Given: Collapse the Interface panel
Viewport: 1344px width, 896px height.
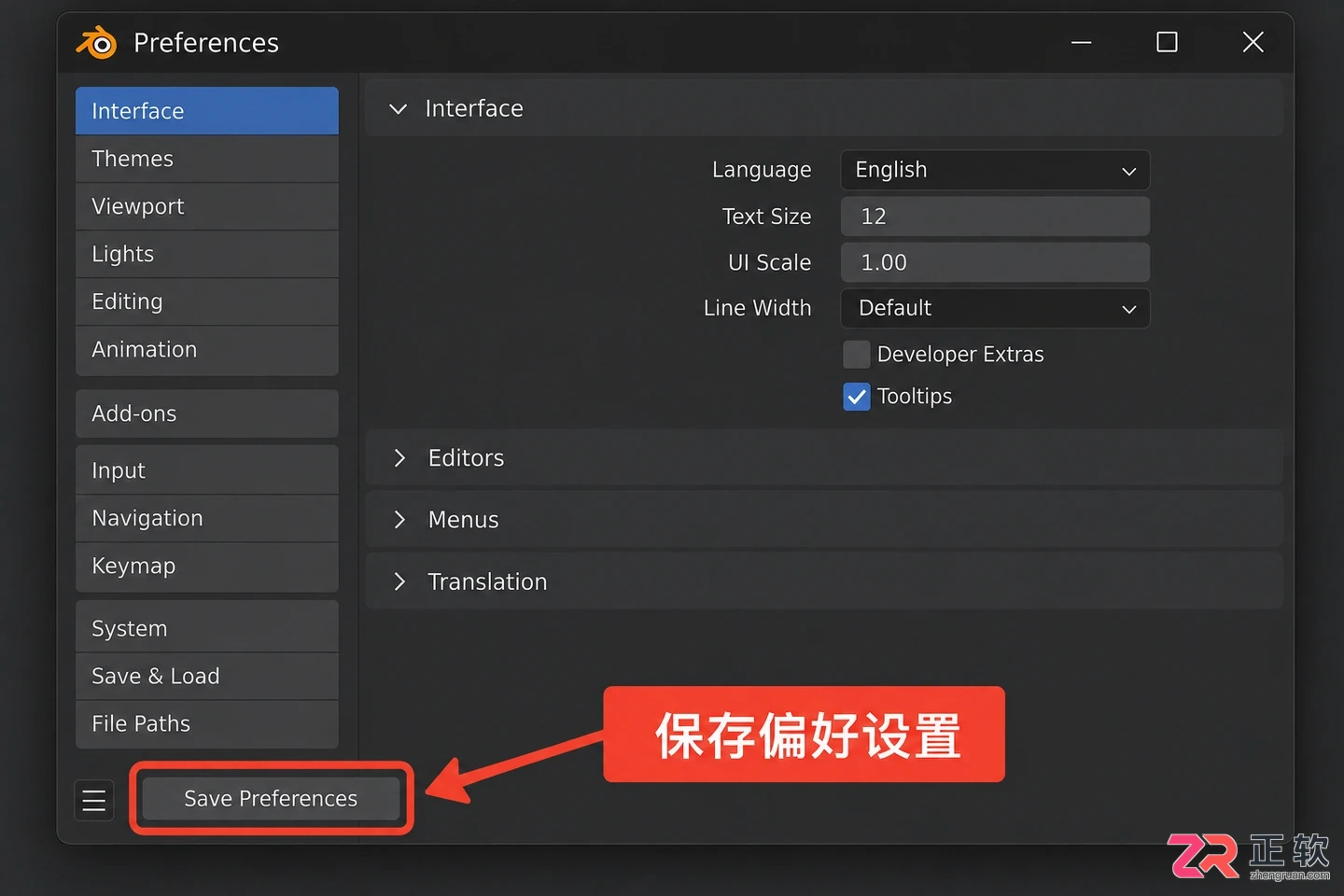Looking at the screenshot, I should [x=824, y=109].
